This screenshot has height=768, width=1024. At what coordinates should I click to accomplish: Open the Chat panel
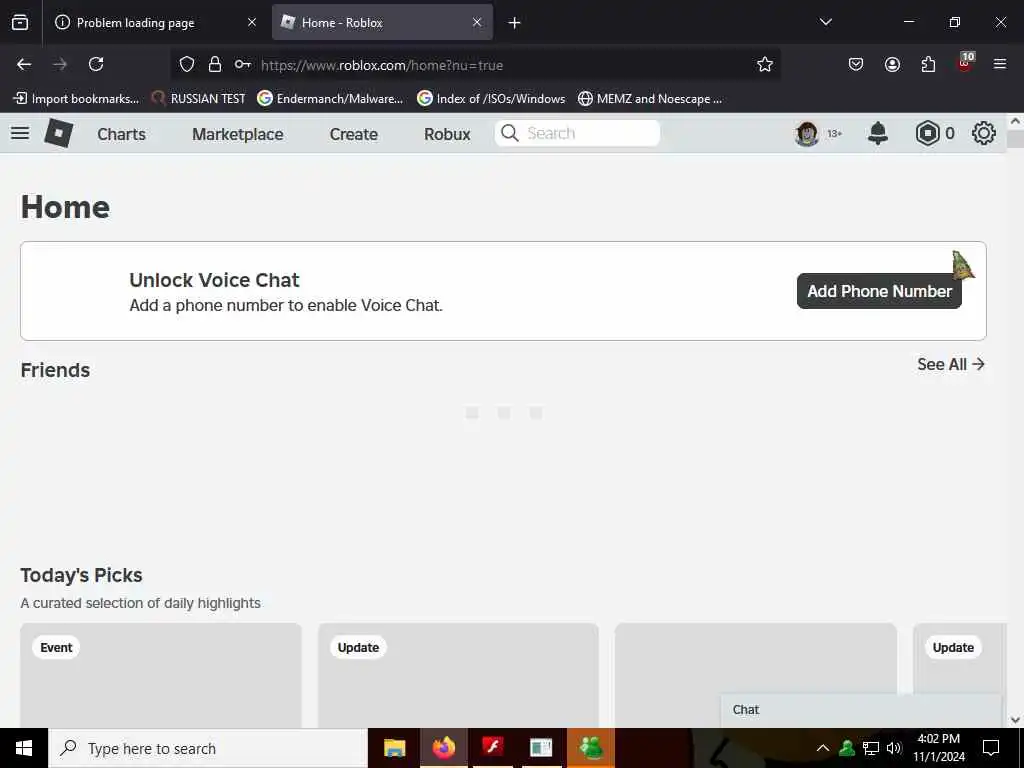[861, 710]
